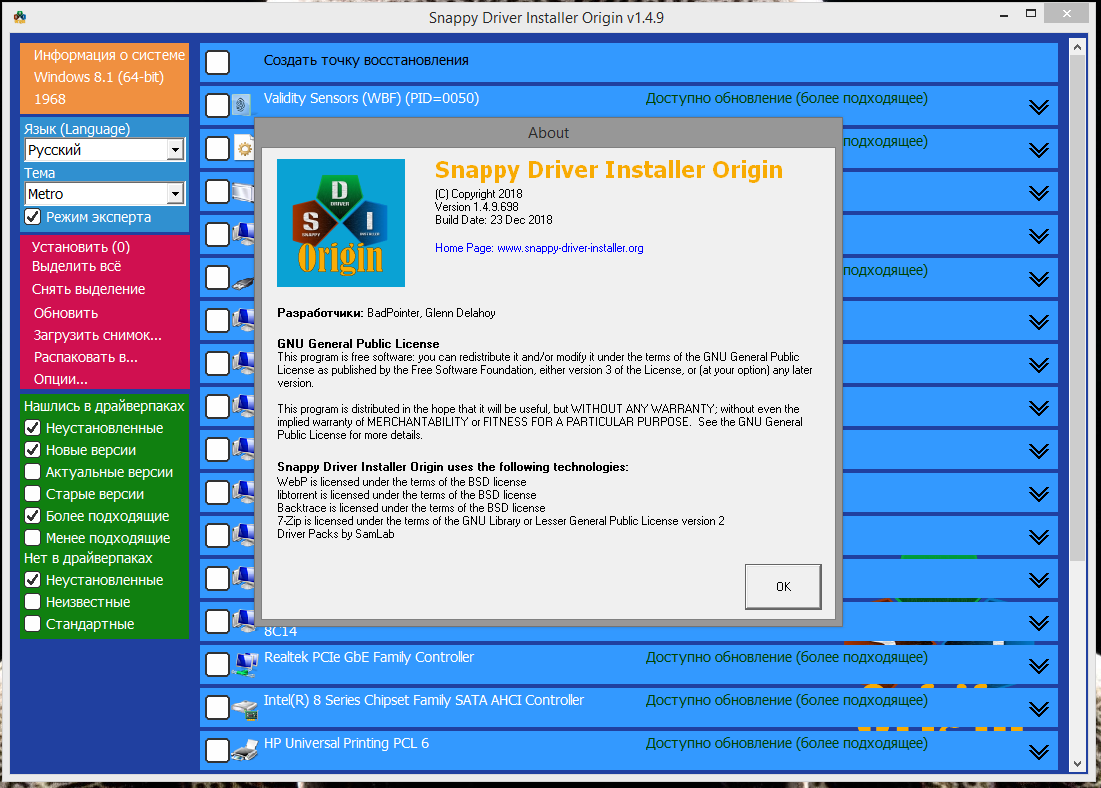
Task: Expand the Realtek PCIe GbE row chevron
Action: (1039, 666)
